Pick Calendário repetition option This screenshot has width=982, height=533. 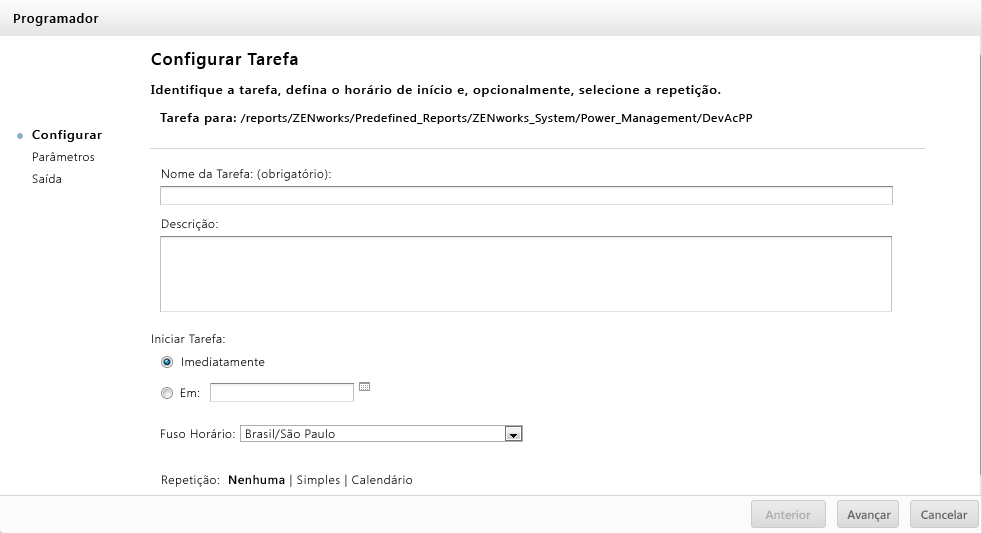381,480
